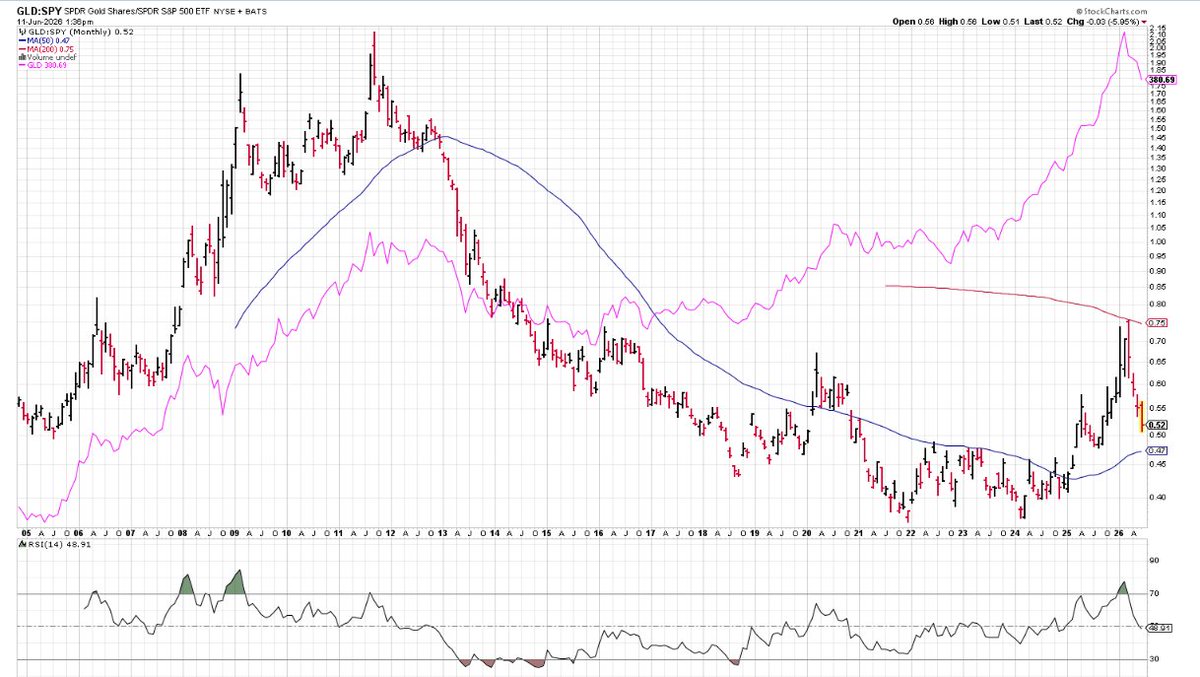Click the 20 year label on time axis

click(x=807, y=534)
